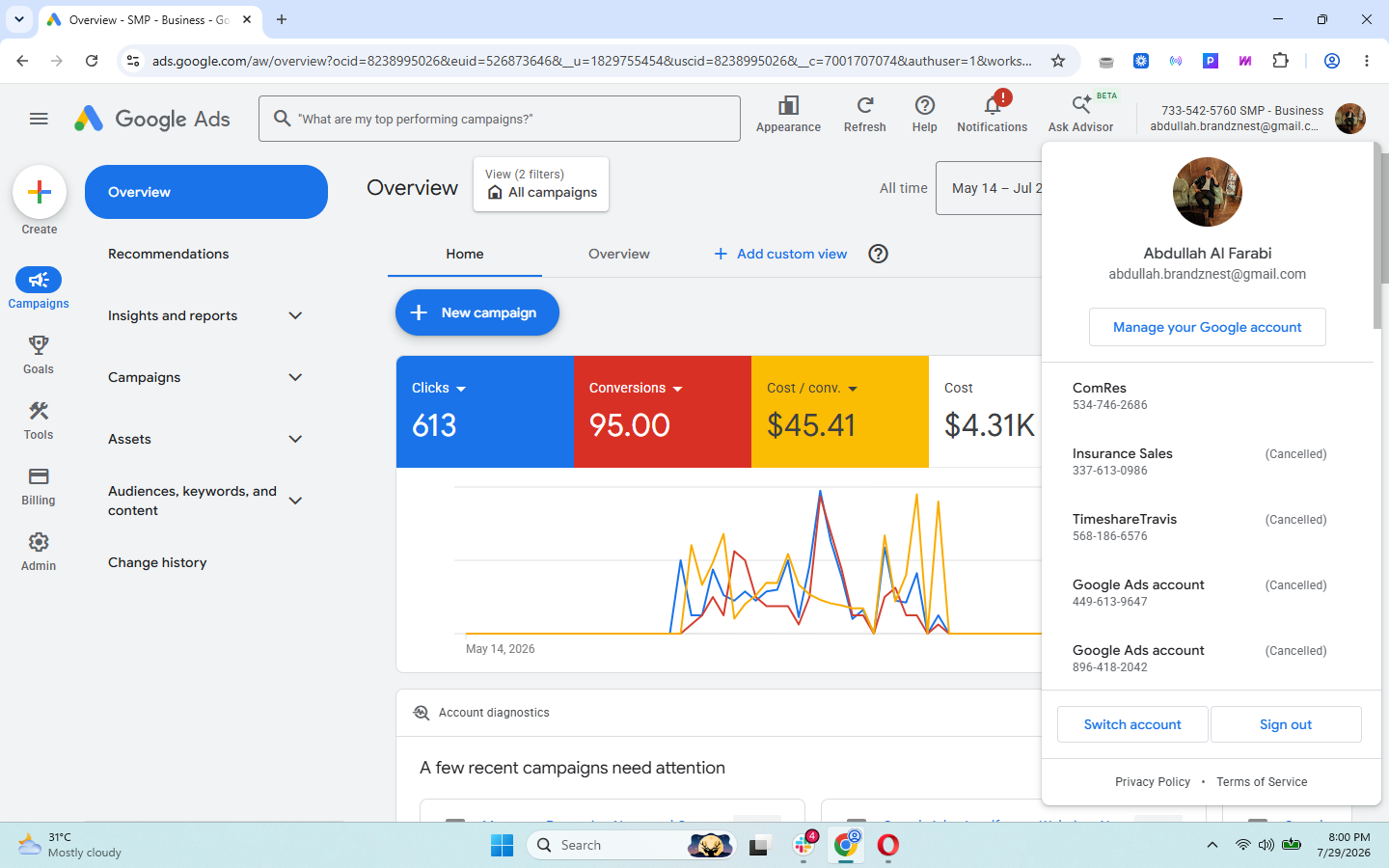The image size is (1389, 868).
Task: Select the Insurance Sales account
Action: point(1208,461)
